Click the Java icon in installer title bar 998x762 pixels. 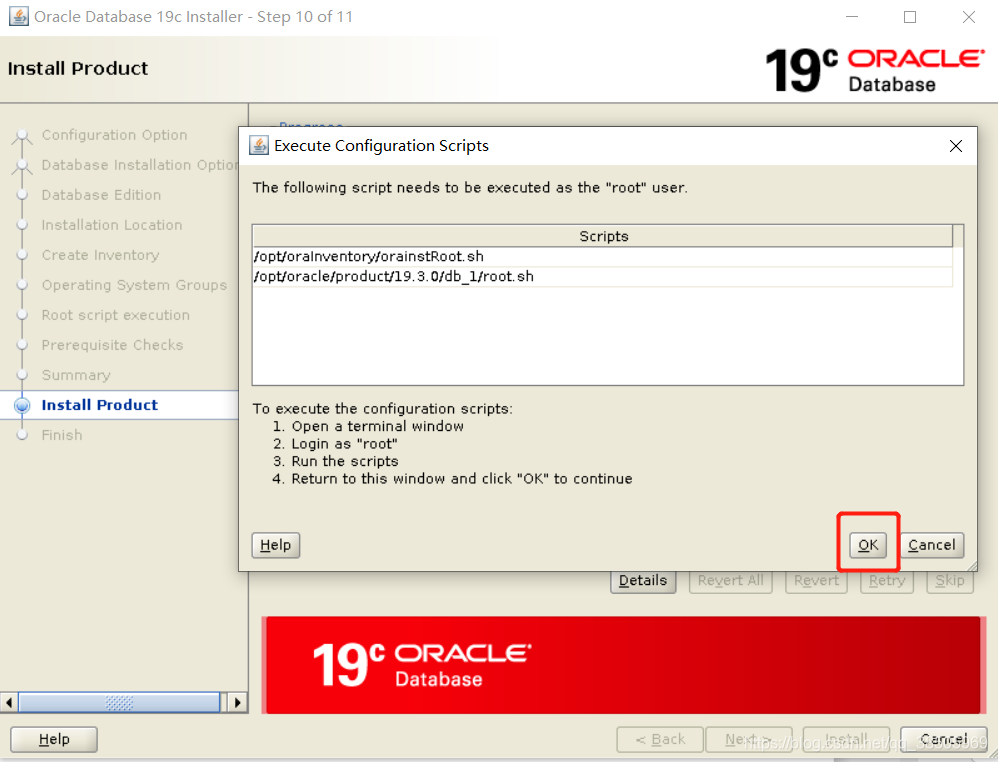tap(18, 17)
